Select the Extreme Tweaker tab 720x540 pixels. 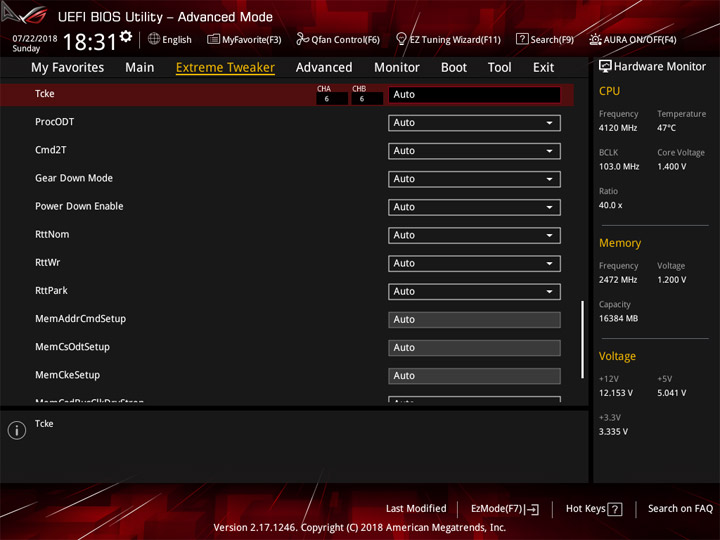pyautogui.click(x=225, y=68)
